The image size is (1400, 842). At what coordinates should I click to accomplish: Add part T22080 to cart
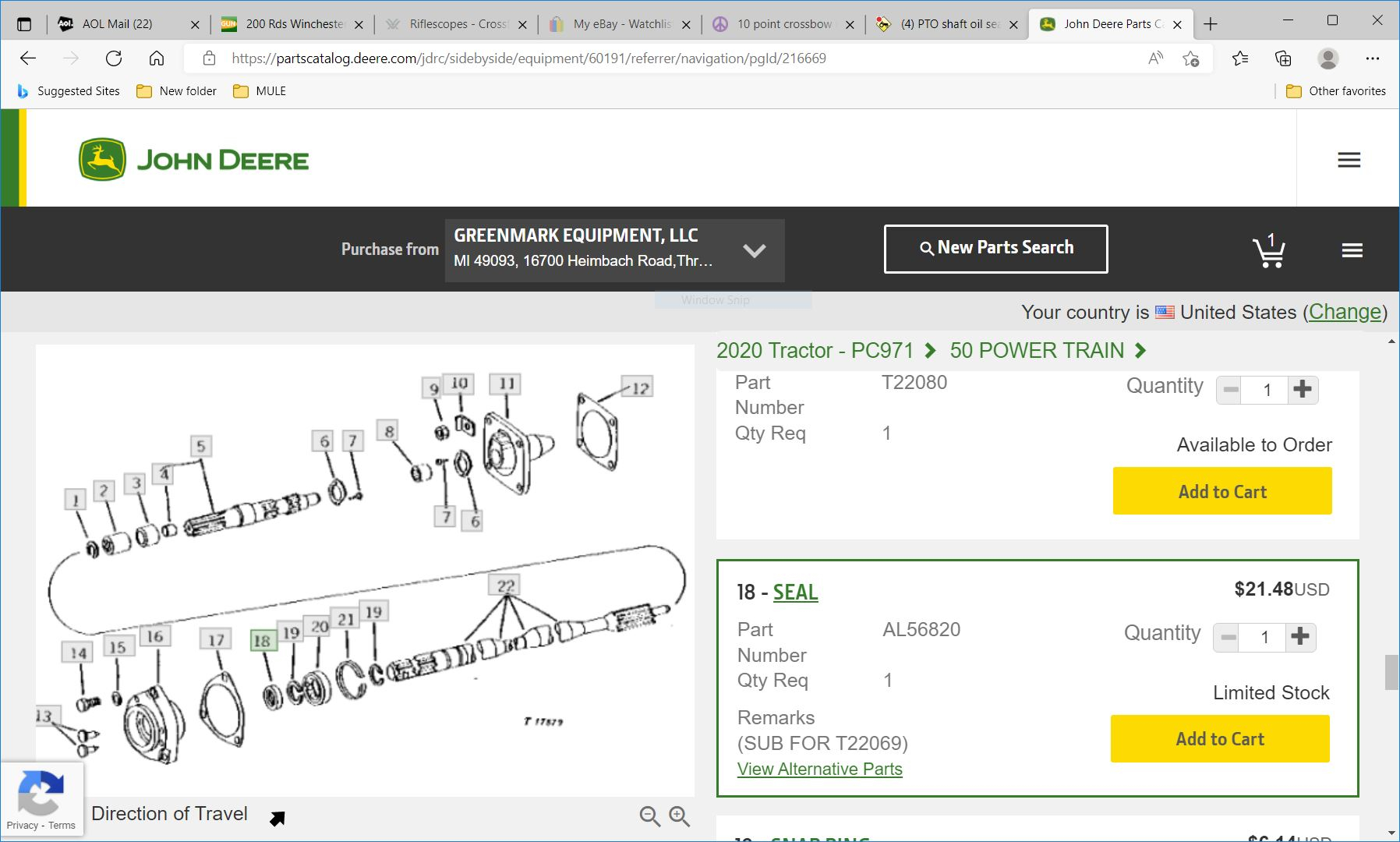coord(1222,491)
